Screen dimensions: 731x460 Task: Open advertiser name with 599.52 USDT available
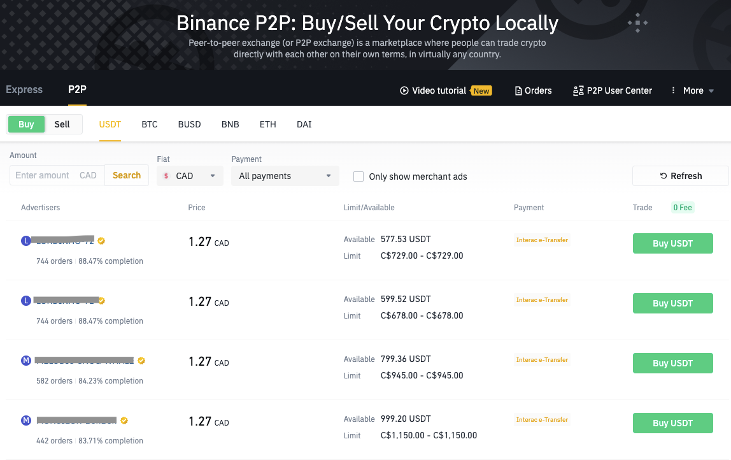[65, 300]
